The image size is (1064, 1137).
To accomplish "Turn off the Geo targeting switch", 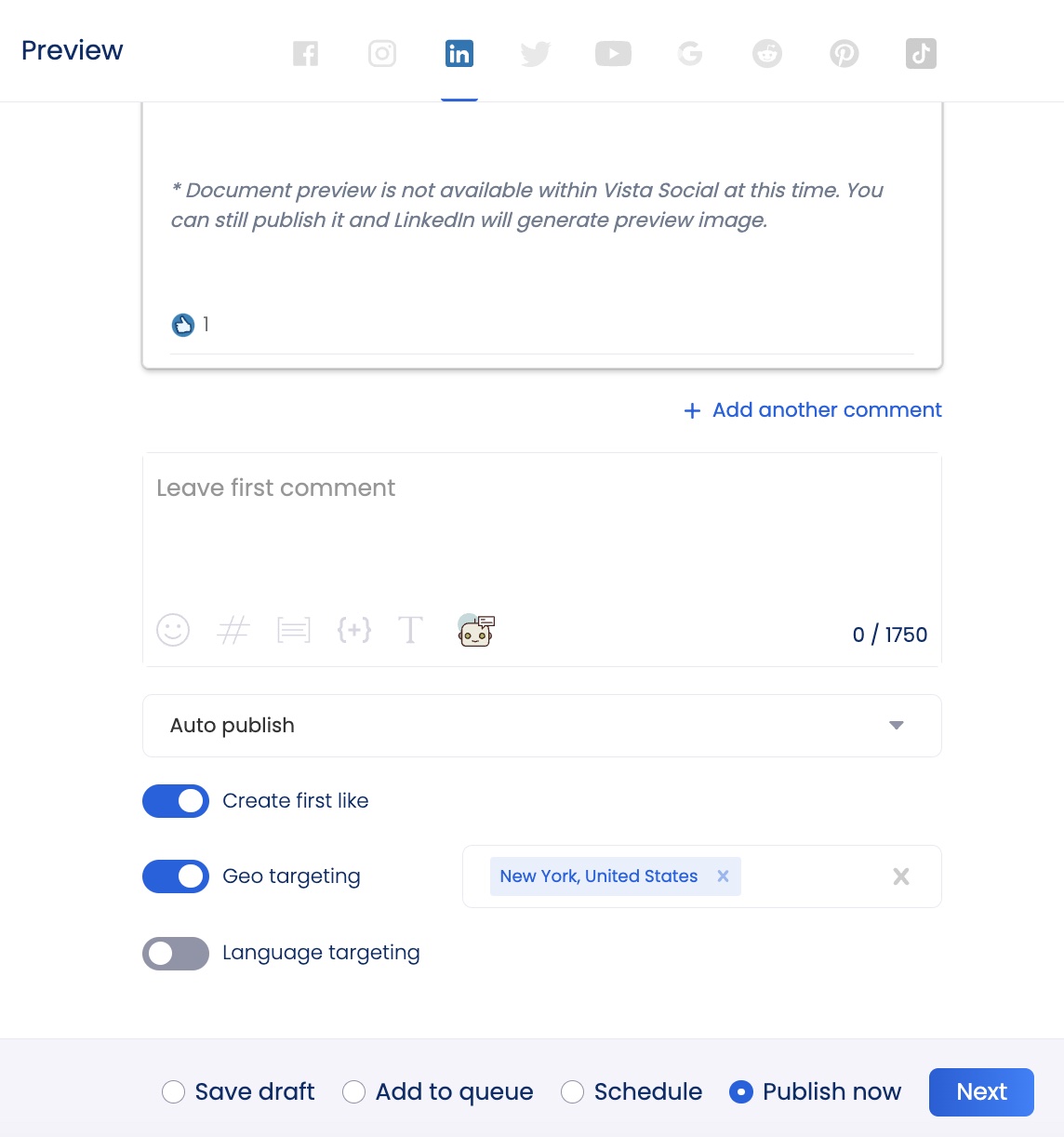I will tap(176, 876).
